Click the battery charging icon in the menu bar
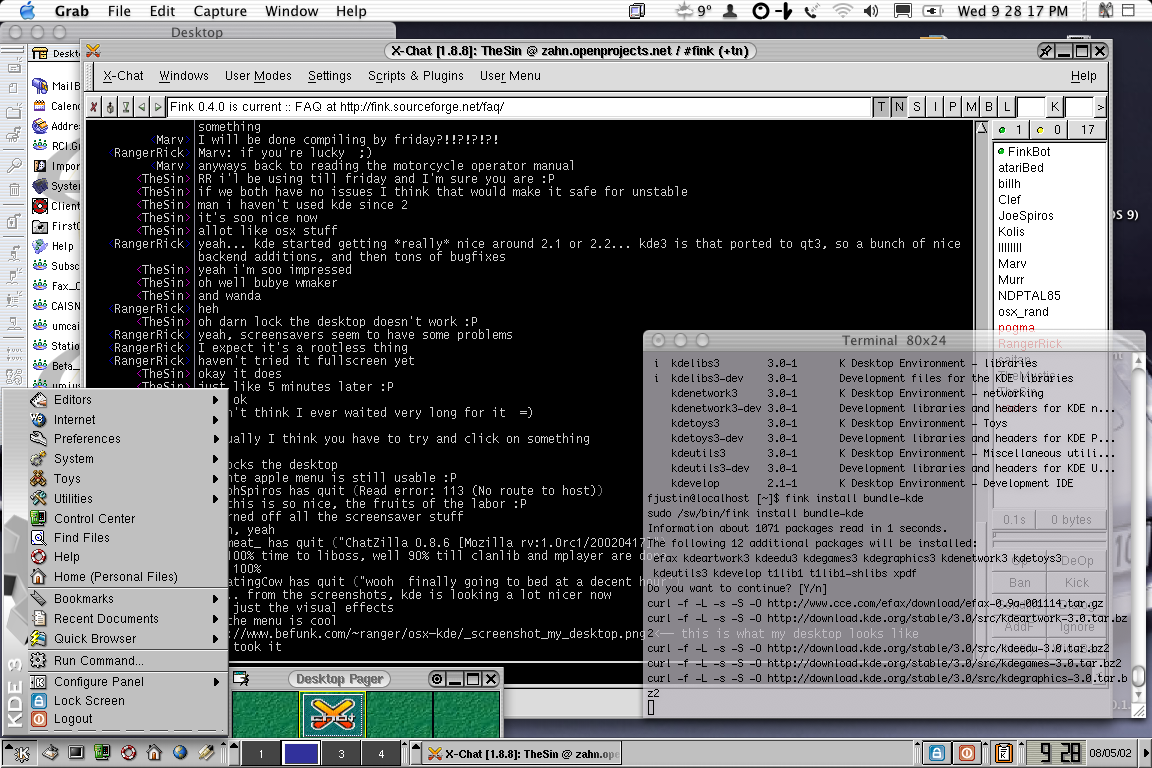 click(x=933, y=11)
